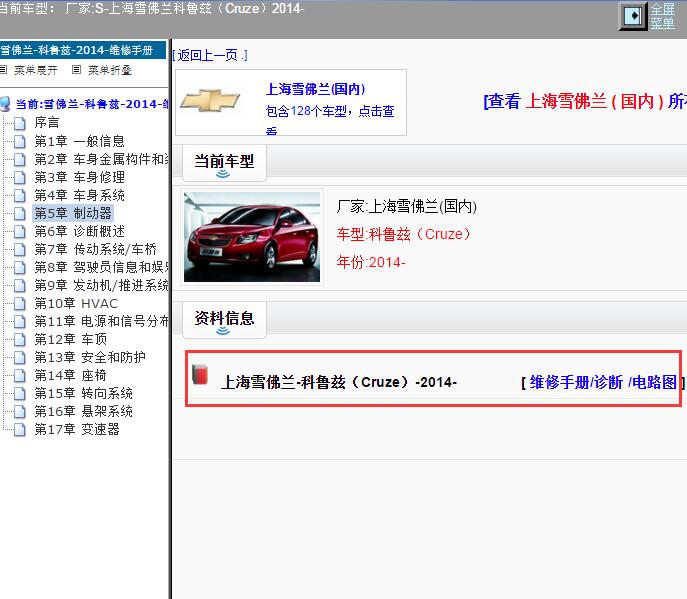Select the 资料信息 tab
The height and width of the screenshot is (599, 687).
[x=224, y=320]
